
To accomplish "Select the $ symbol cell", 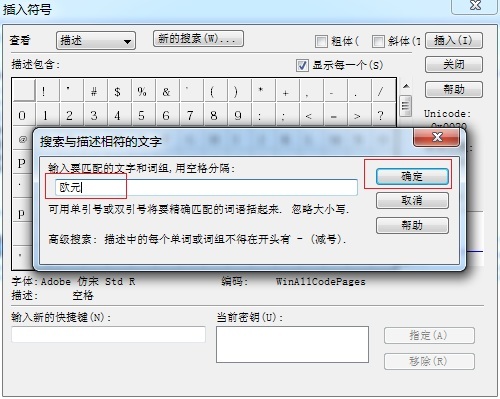I will (x=119, y=90).
